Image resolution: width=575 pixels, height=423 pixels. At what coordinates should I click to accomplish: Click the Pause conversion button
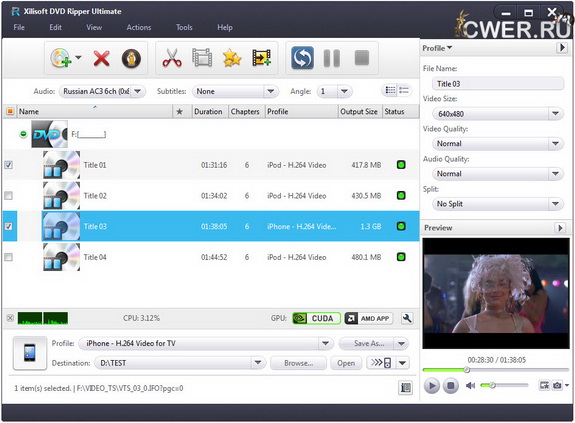[332, 58]
